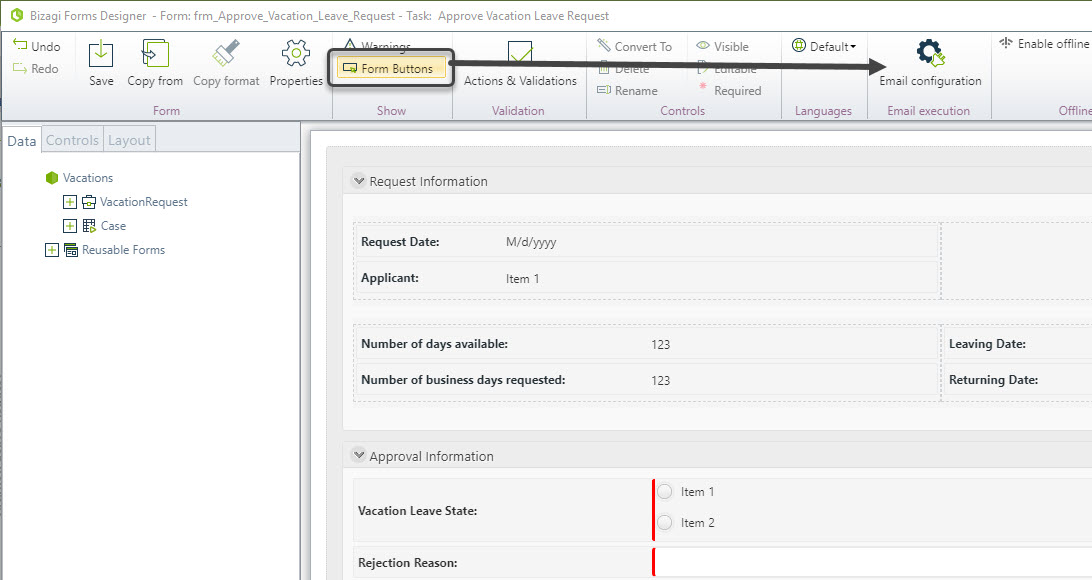Click the Form Buttons toggle
This screenshot has height=580, width=1092.
click(x=391, y=68)
